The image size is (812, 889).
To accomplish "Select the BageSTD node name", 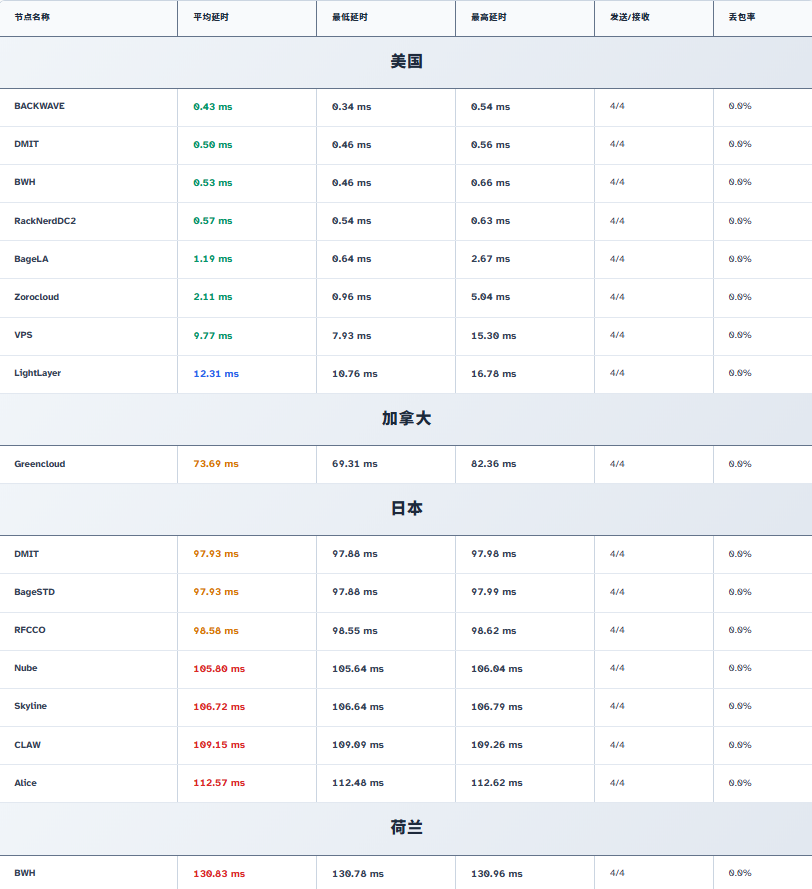I will pyautogui.click(x=35, y=592).
